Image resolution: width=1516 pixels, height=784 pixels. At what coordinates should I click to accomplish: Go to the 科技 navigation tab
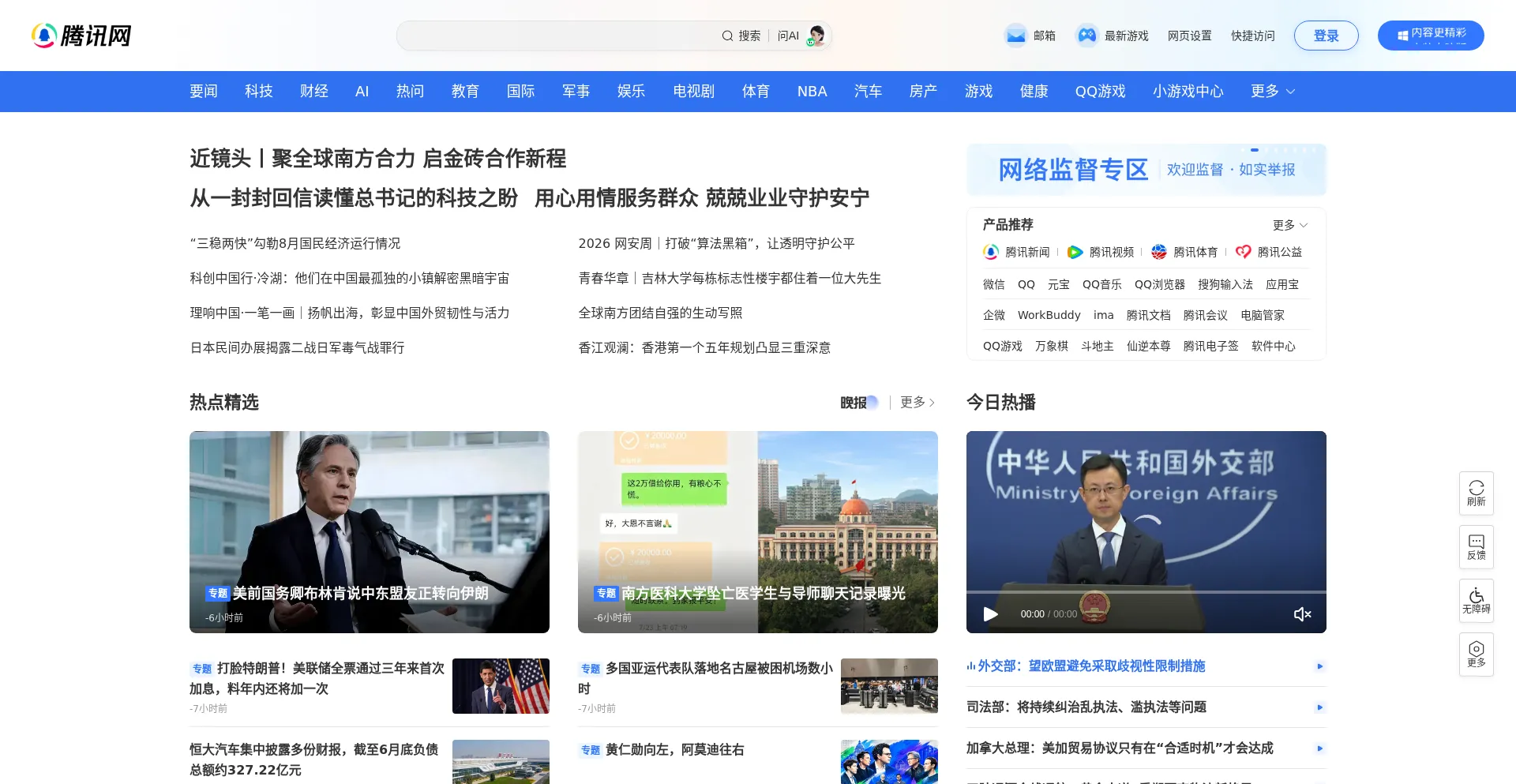[259, 92]
